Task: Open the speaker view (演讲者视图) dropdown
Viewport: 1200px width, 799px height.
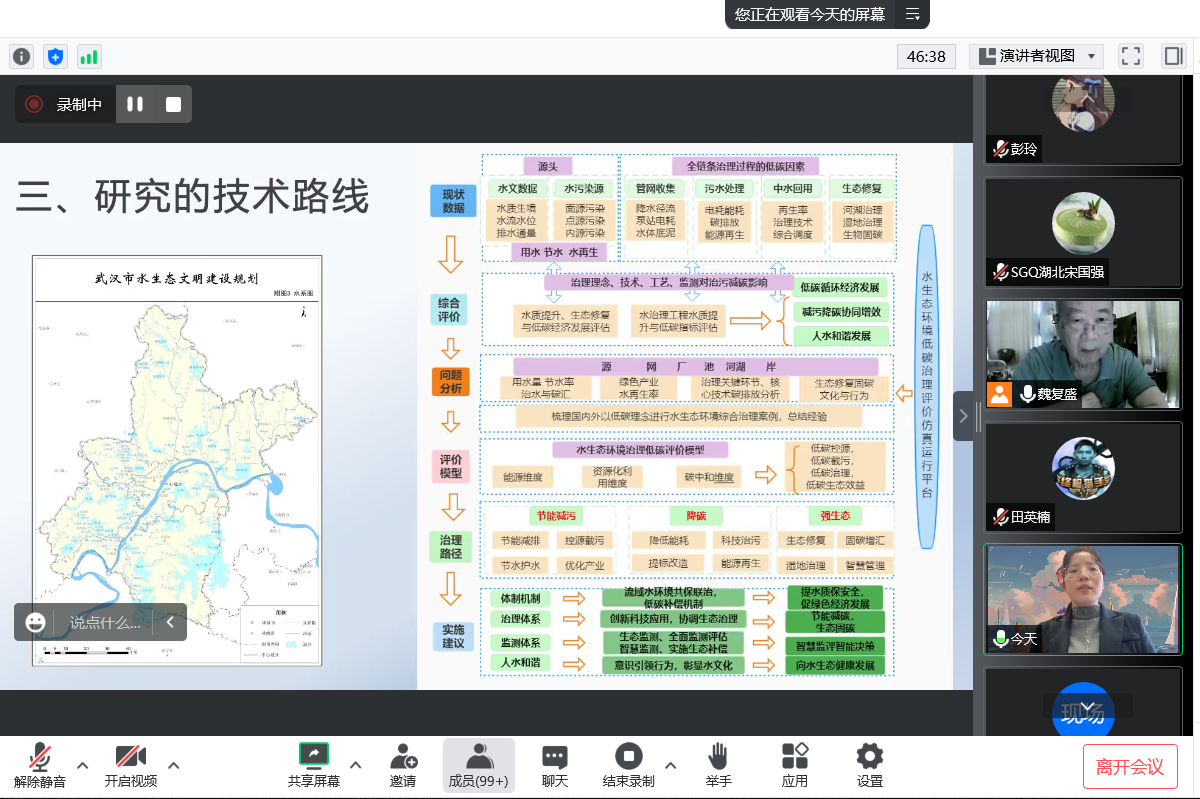Action: (1036, 56)
